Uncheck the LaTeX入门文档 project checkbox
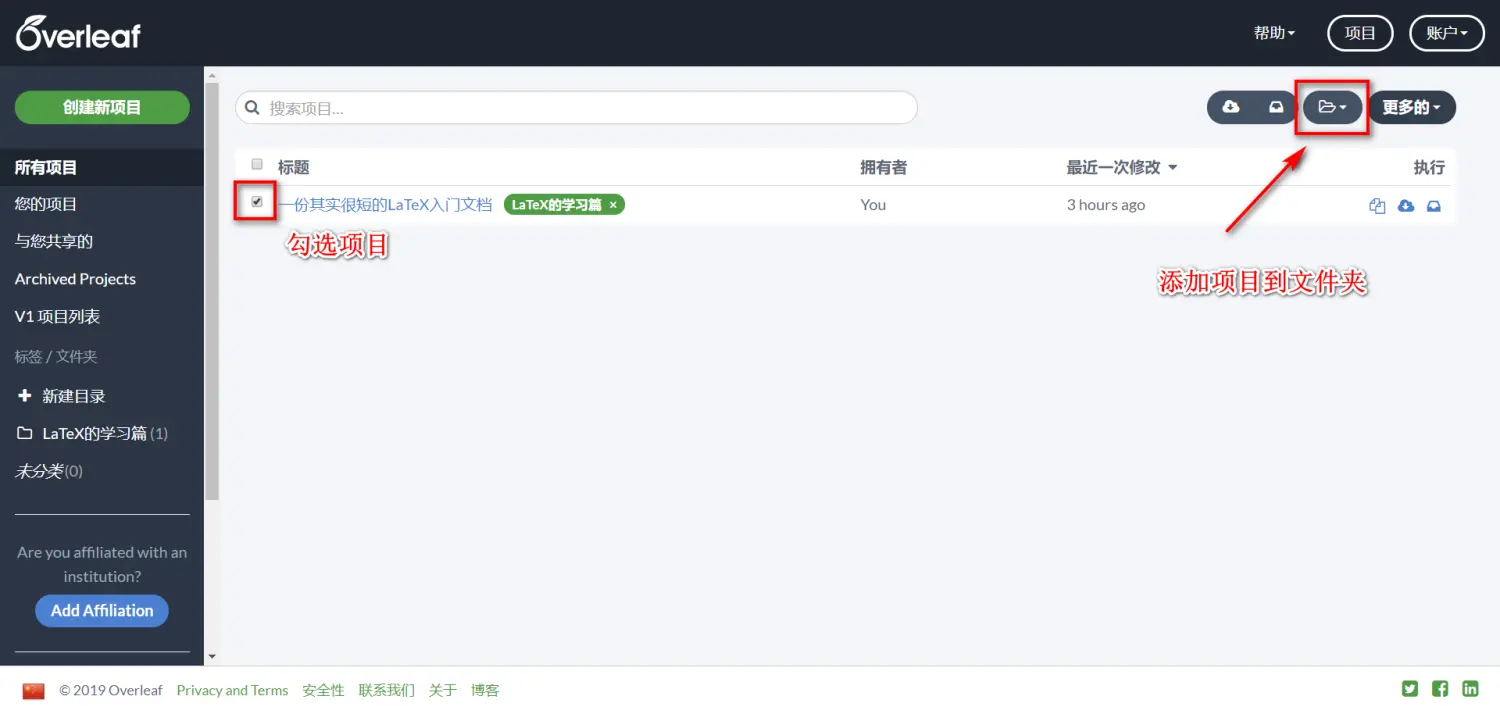 [257, 202]
